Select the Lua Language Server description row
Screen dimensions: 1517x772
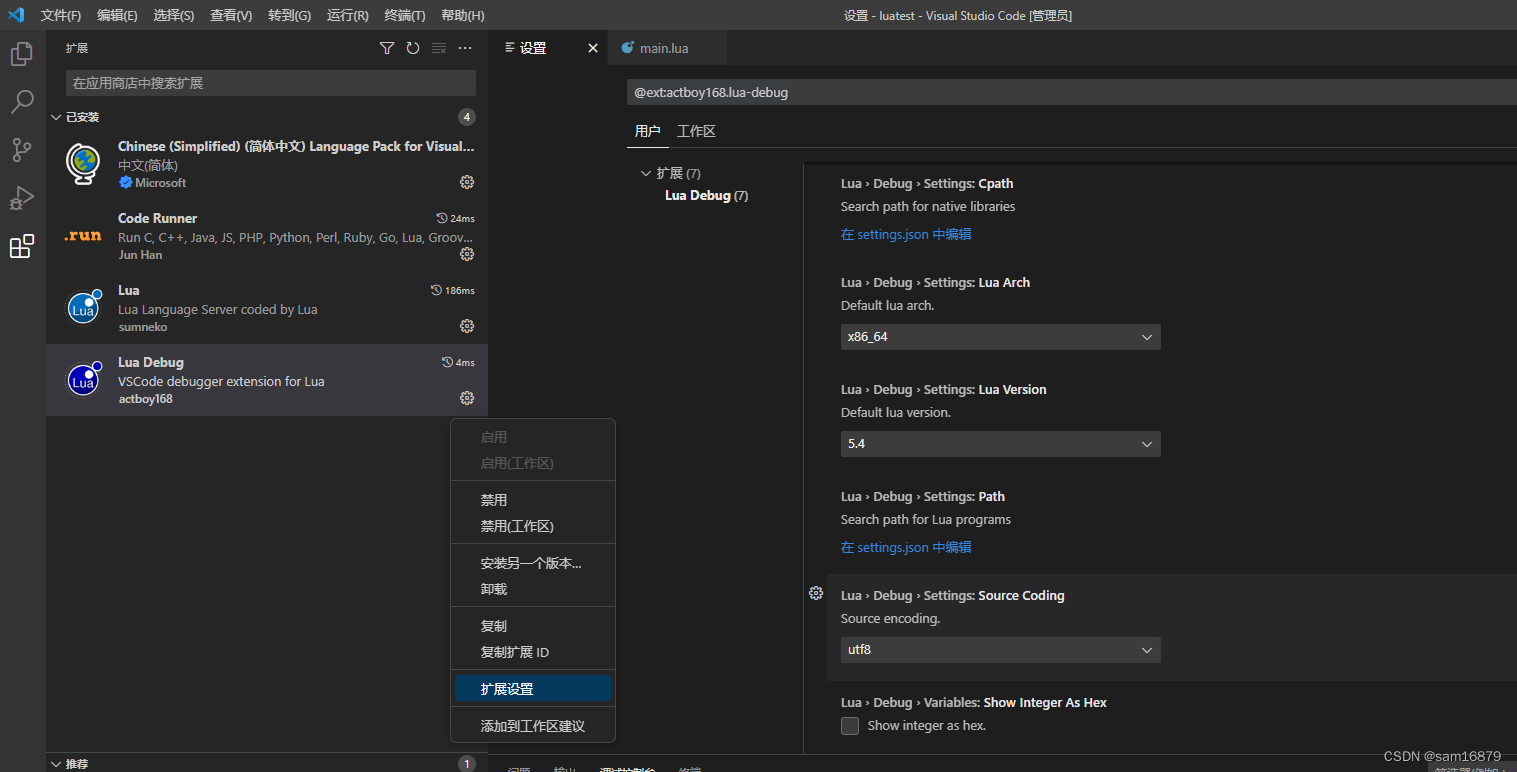(217, 309)
